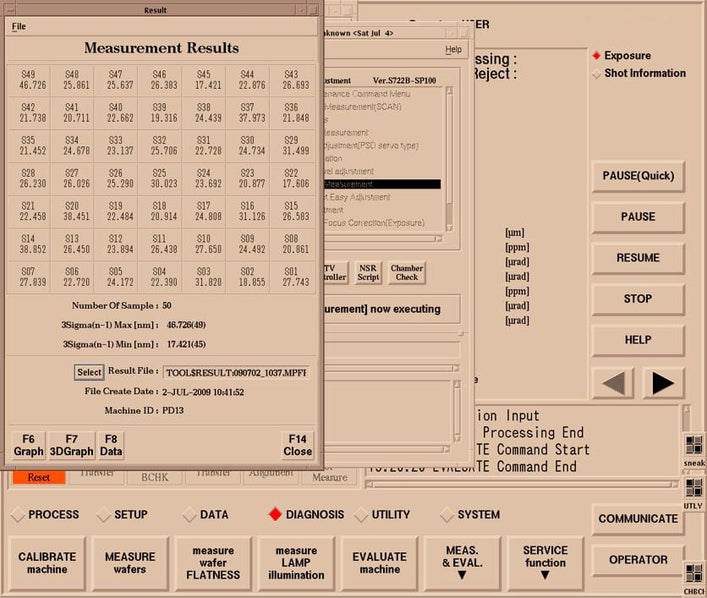This screenshot has width=707, height=598.
Task: Click the OPERATOR button
Action: (638, 560)
